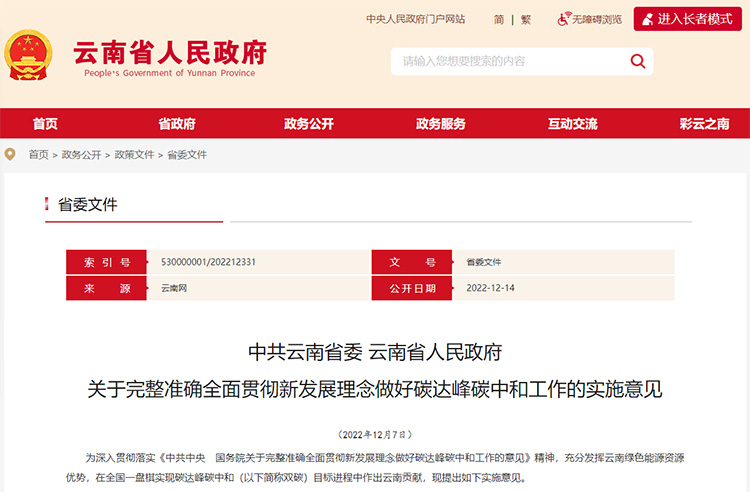
Task: Click the accessibility browsing icon
Action: [563, 19]
